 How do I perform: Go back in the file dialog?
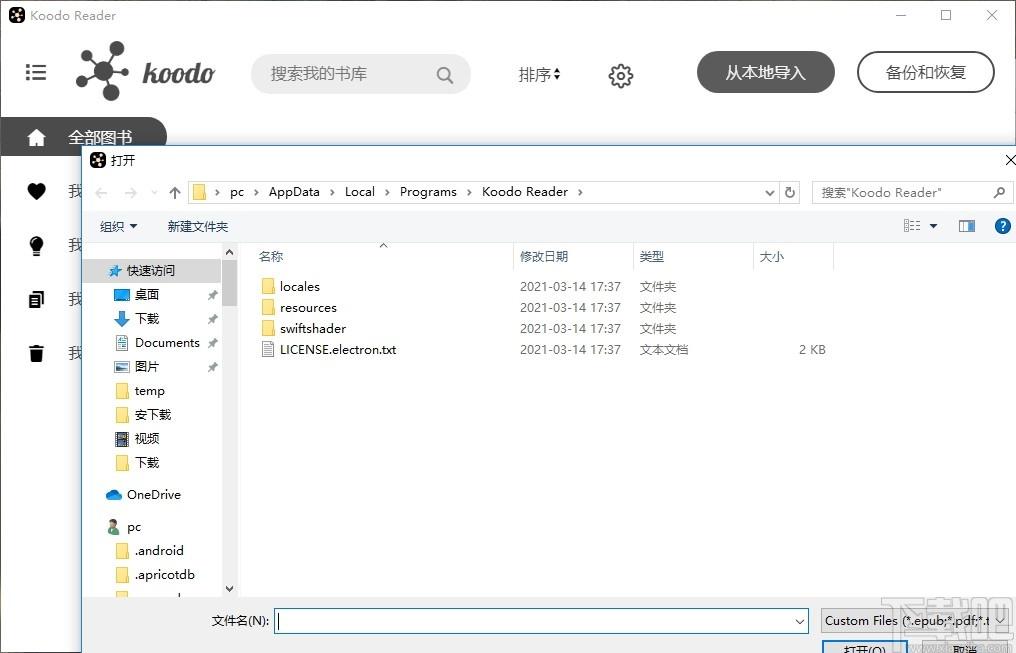(101, 192)
